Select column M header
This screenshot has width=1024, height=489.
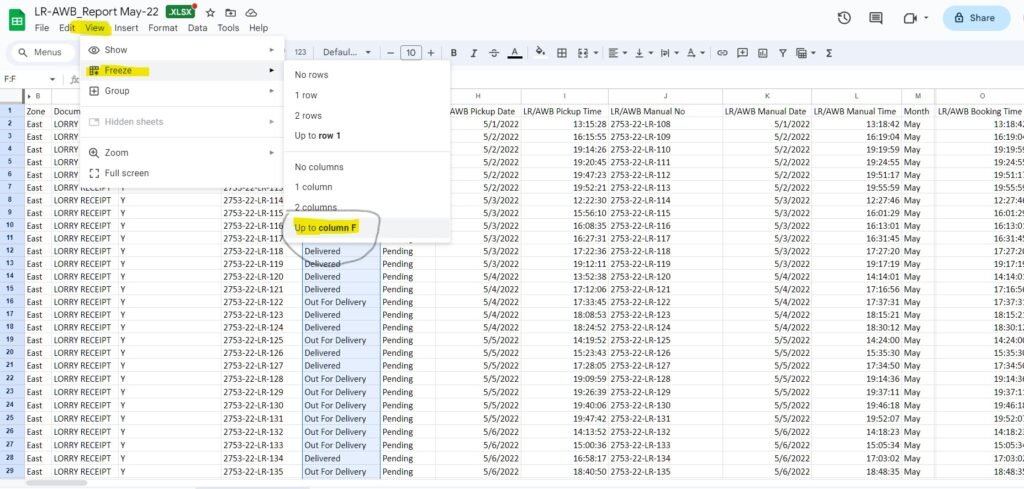point(918,96)
